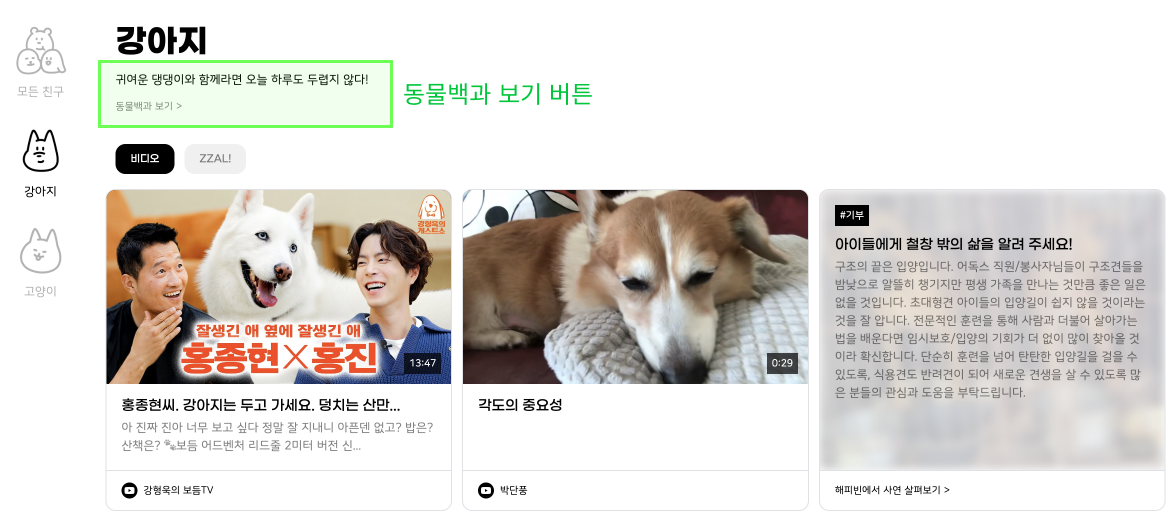Screen dimensions: 1175x520
Task: Click the 강형욱의 개스트쇼 logo badge
Action: [x=431, y=216]
